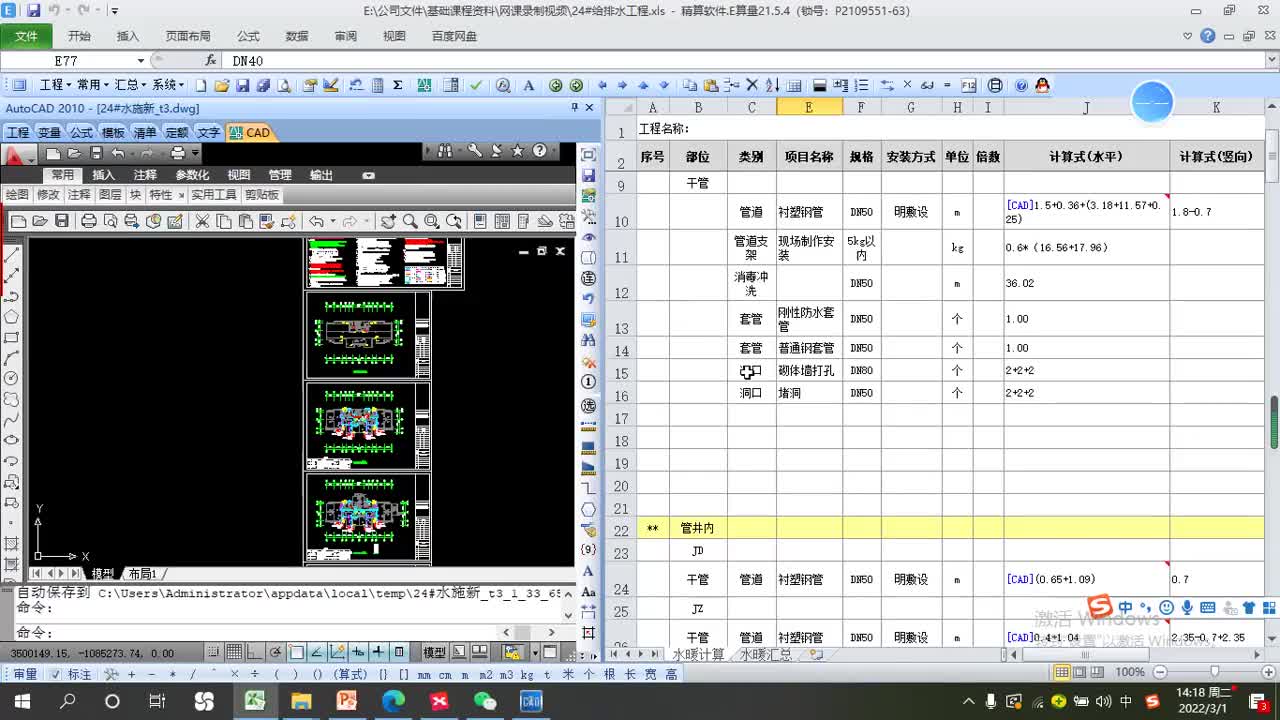
Task: Switch to the 水暖汇总 sheet tab
Action: [x=766, y=655]
